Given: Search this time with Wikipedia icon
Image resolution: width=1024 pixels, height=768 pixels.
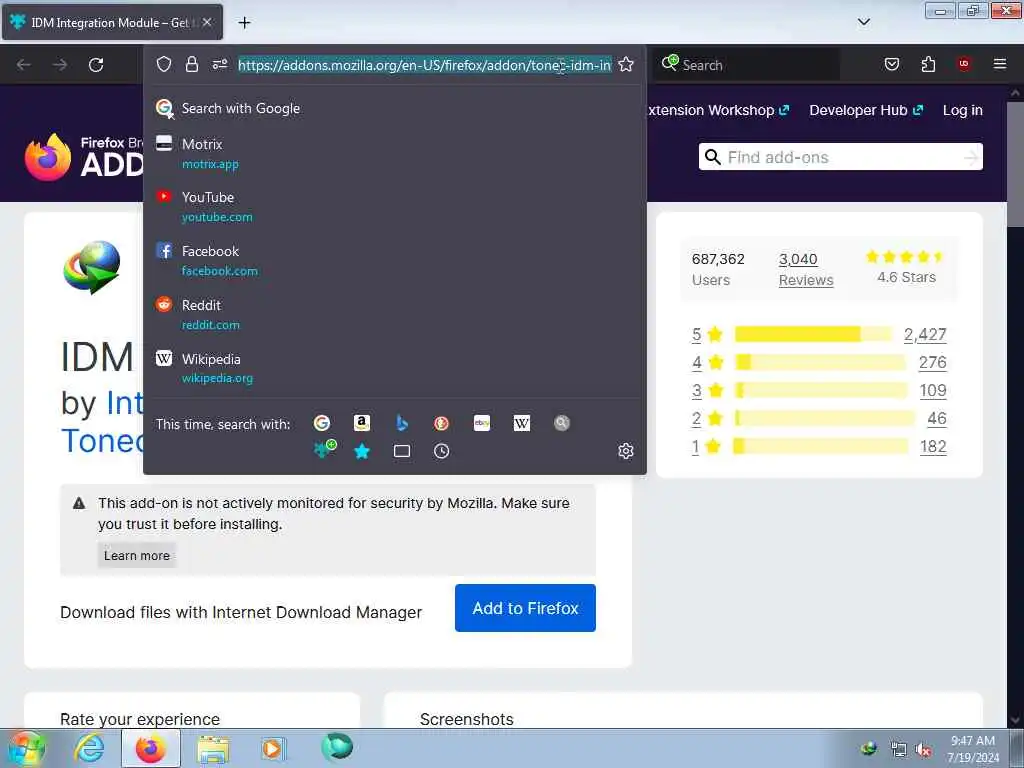Looking at the screenshot, I should tap(522, 423).
